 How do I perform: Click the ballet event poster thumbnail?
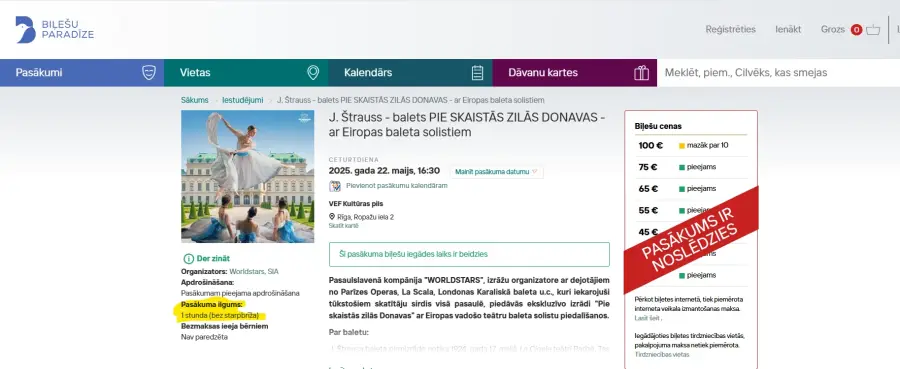pyautogui.click(x=247, y=176)
